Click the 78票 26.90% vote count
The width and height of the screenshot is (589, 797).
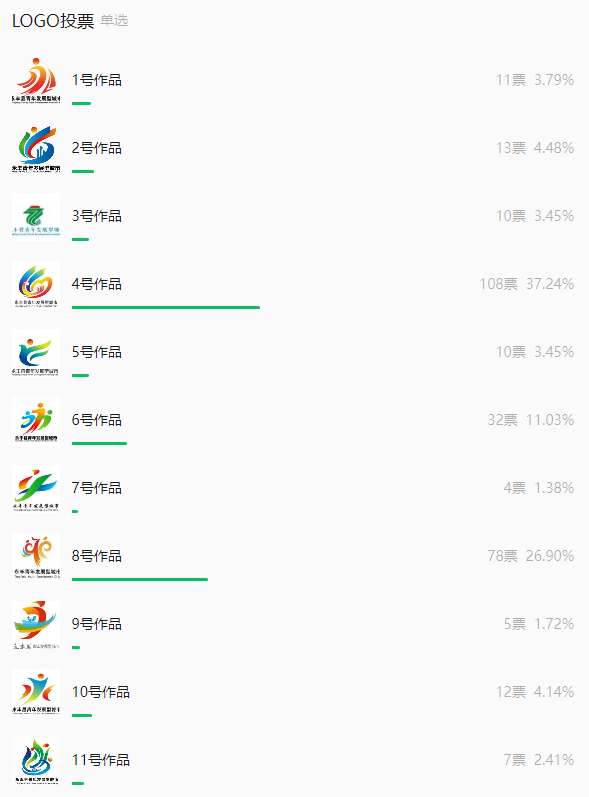click(531, 556)
